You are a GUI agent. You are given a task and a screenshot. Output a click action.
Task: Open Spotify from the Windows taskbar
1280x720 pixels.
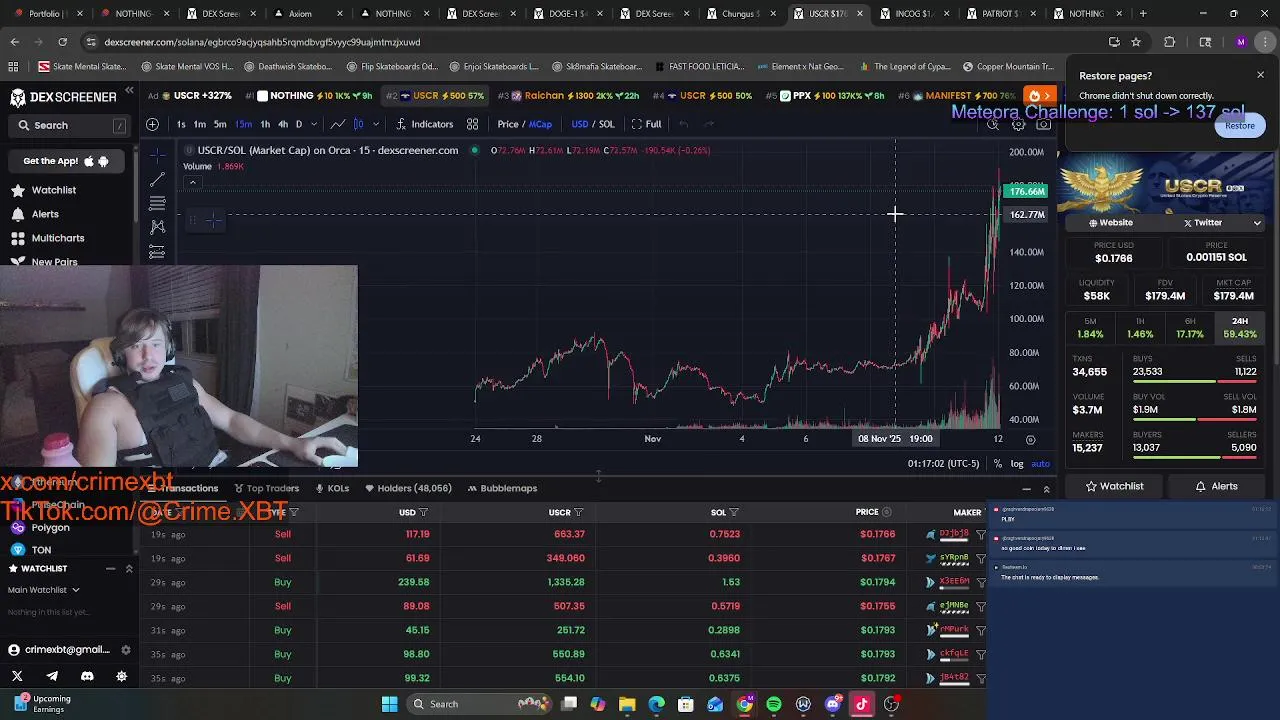(774, 704)
